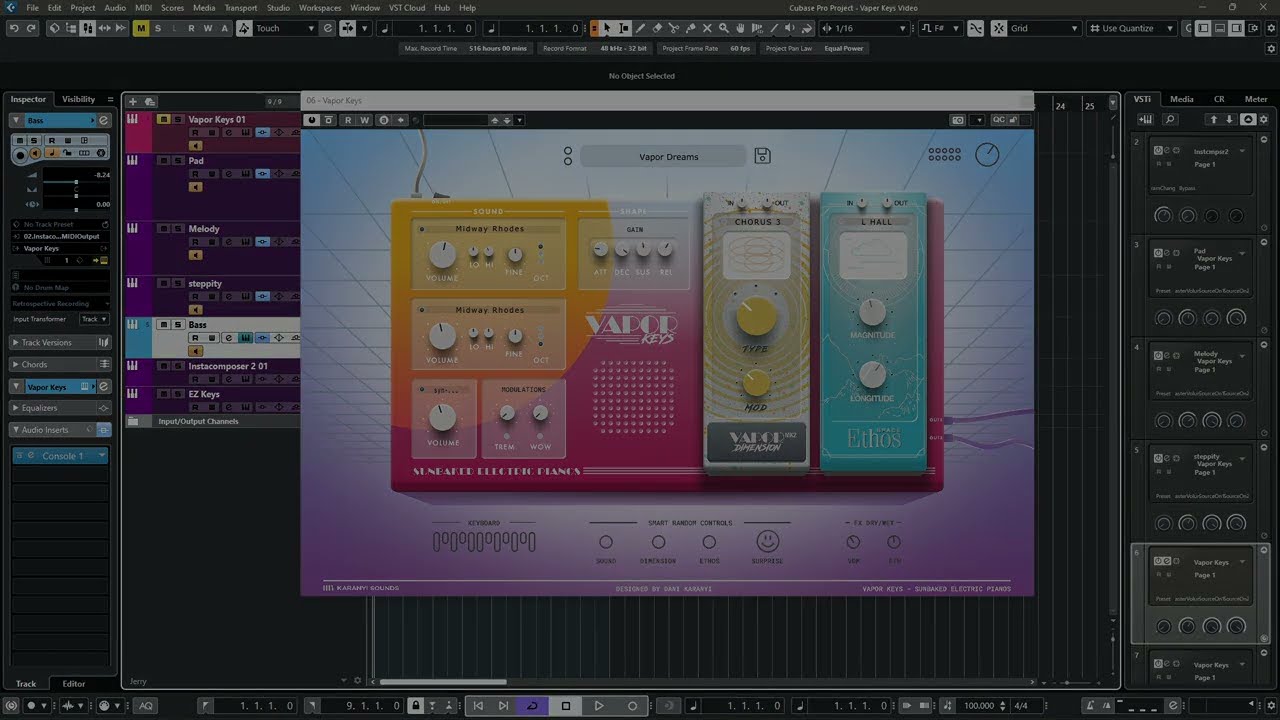Switch to the Media tab in right zone
Image resolution: width=1280 pixels, height=720 pixels.
pos(1182,99)
